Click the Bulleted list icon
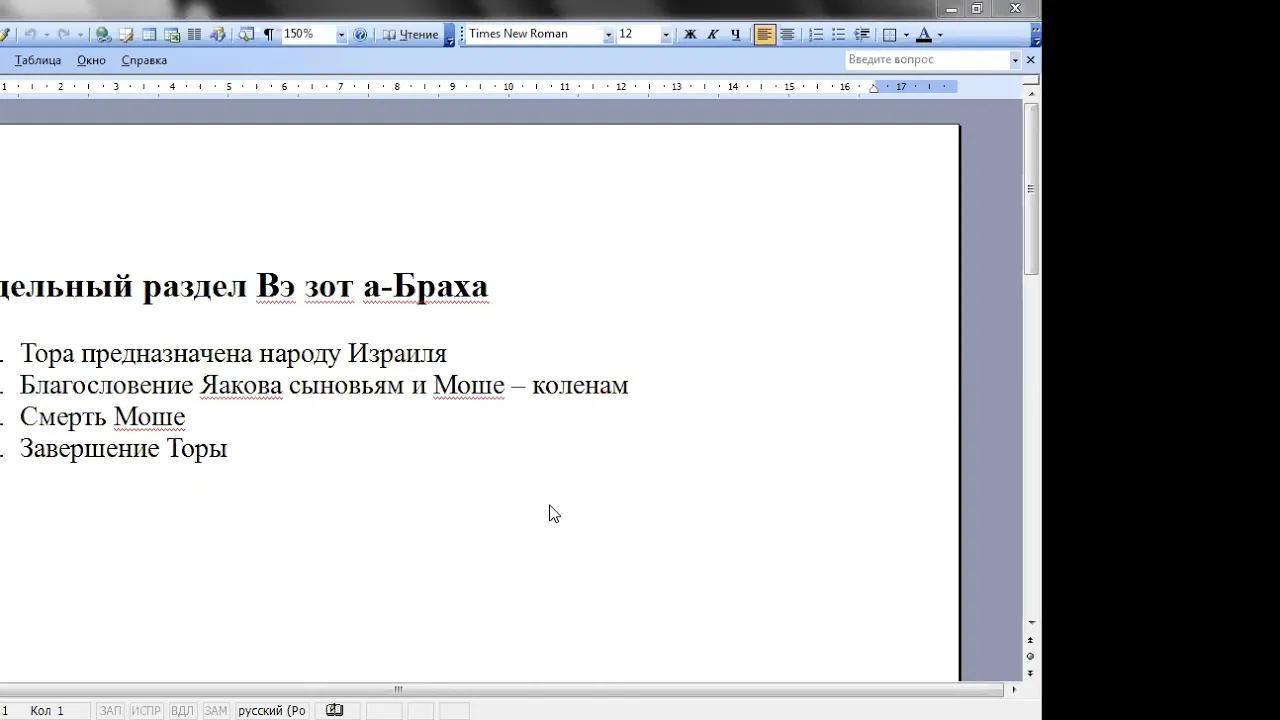Screen dimensions: 1280x720 point(839,34)
